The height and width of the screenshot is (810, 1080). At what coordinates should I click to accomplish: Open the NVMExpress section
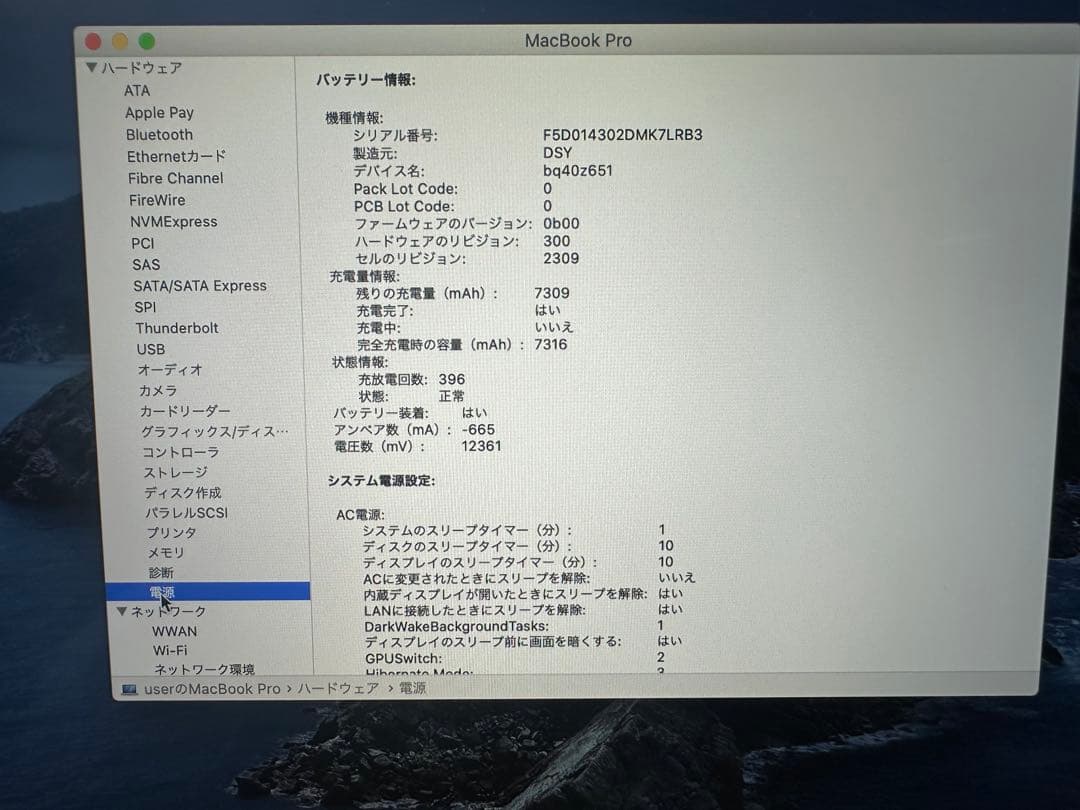172,221
